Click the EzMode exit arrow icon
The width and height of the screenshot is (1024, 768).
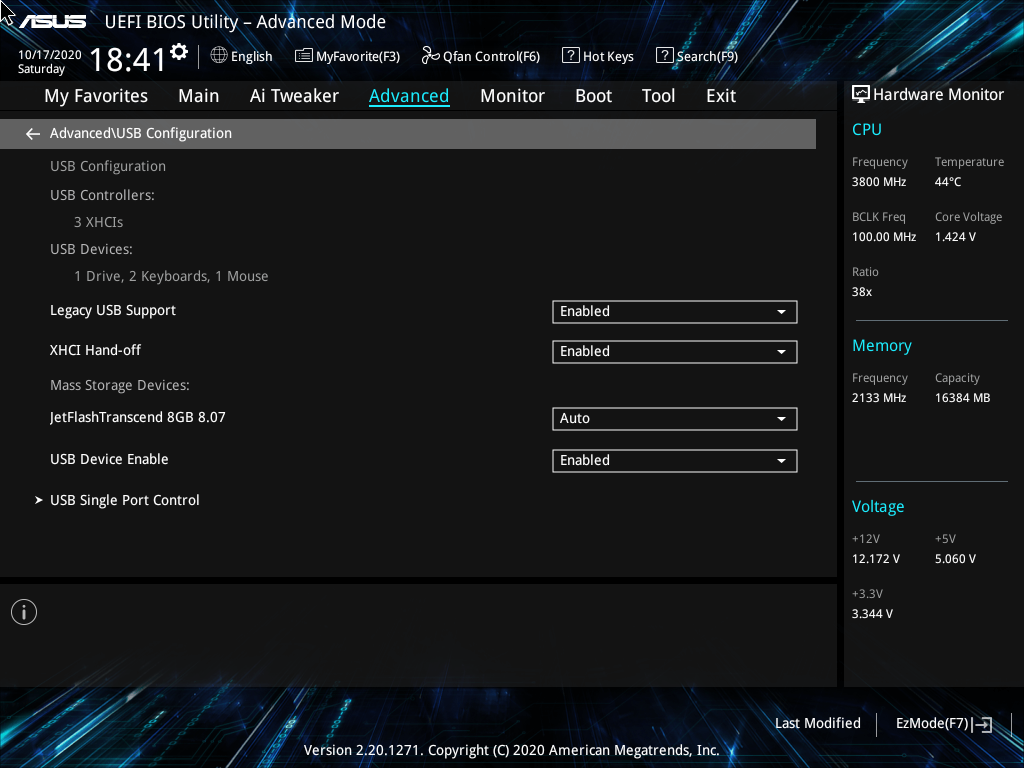click(x=982, y=724)
